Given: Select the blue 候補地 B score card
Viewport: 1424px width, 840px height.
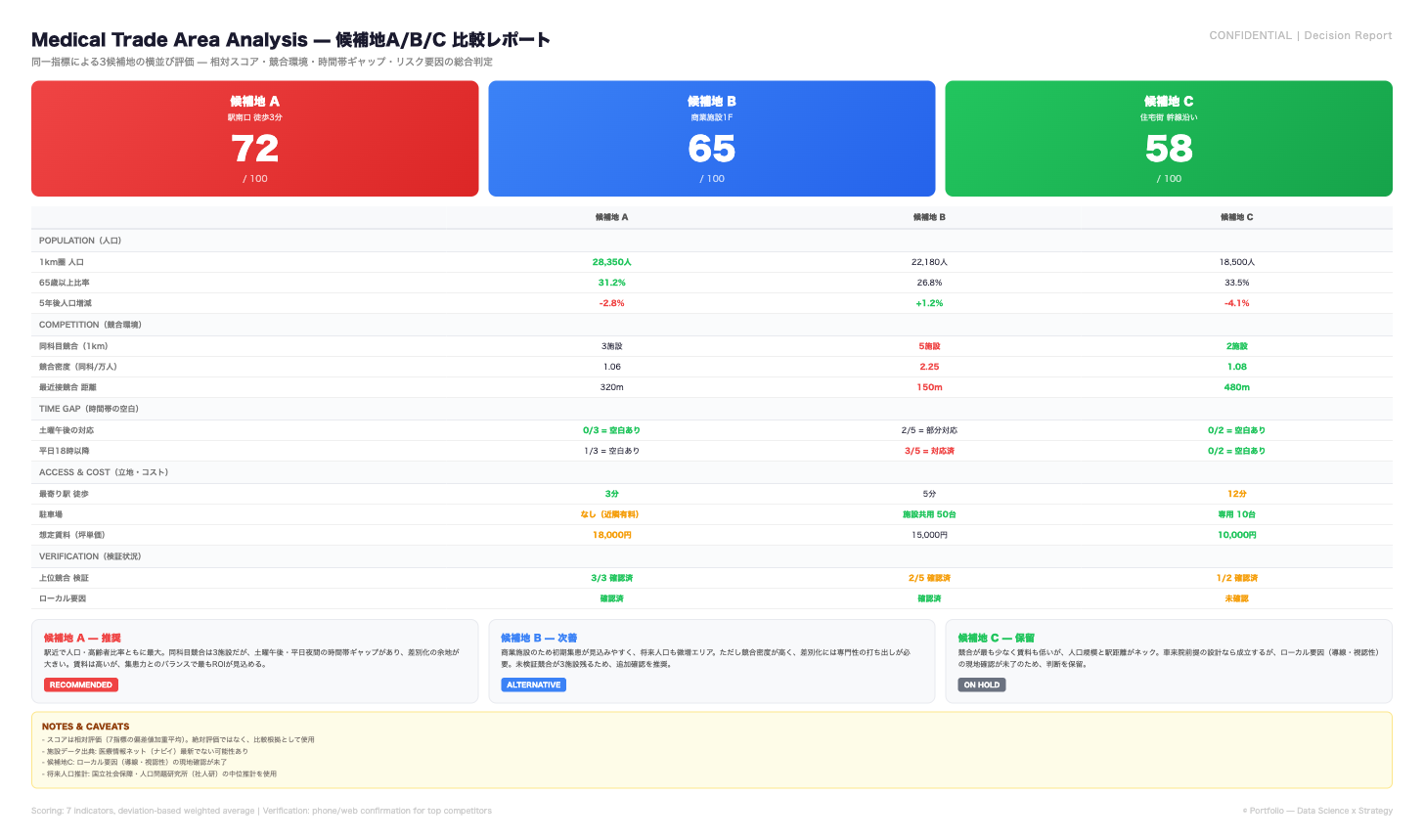Looking at the screenshot, I should tap(711, 139).
